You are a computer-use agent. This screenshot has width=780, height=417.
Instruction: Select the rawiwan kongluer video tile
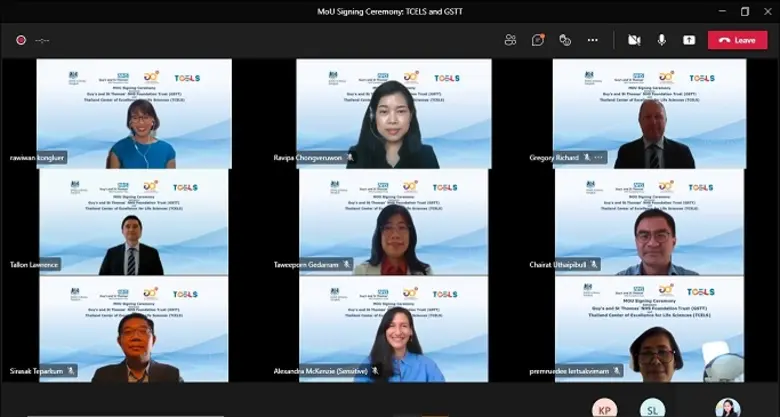[134, 113]
